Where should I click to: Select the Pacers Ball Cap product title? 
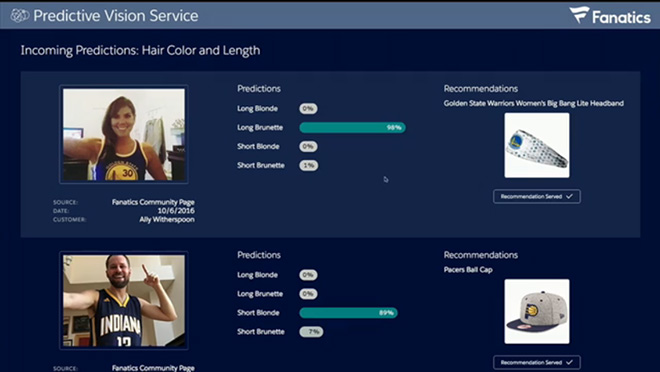point(468,270)
